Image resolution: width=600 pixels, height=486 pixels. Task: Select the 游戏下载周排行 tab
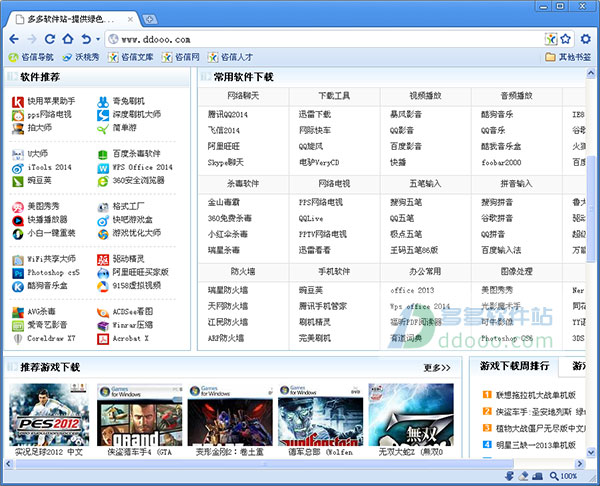tap(514, 366)
